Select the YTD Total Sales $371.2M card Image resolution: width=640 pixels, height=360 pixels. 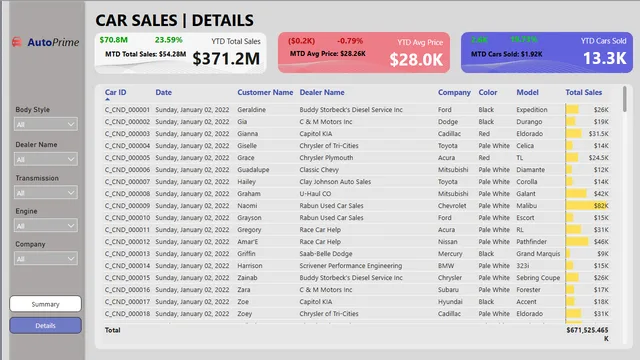(180, 53)
